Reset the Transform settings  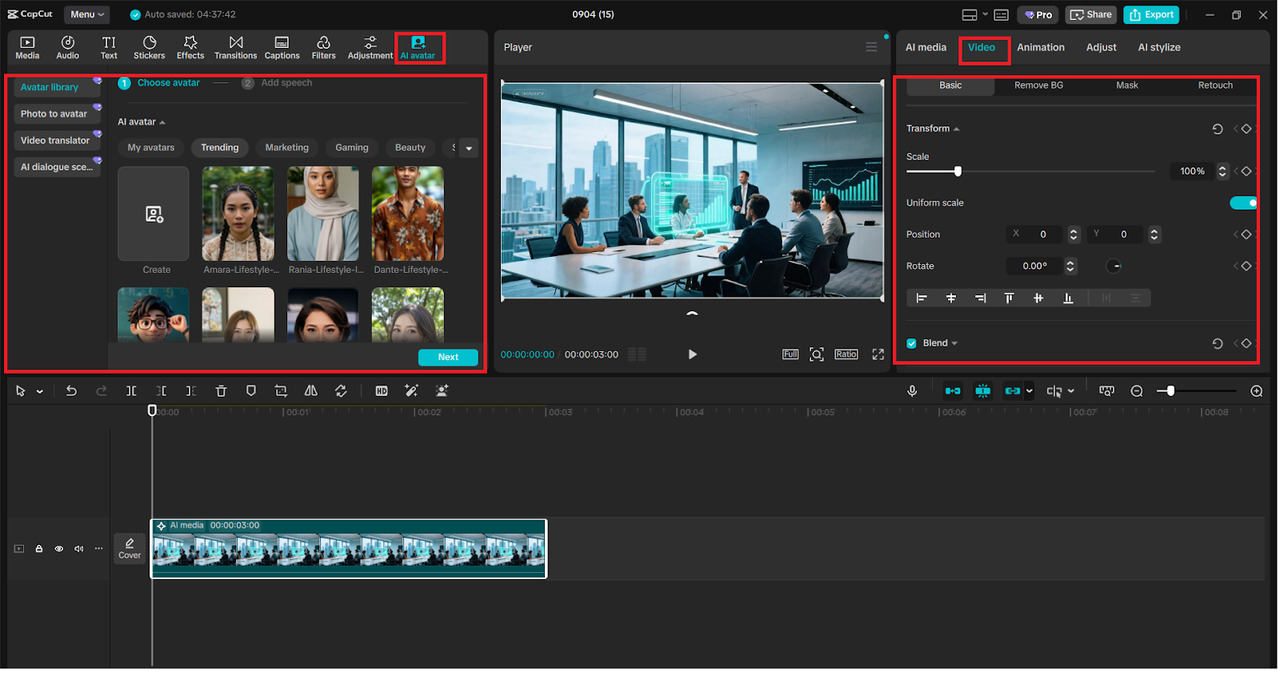coord(1217,129)
